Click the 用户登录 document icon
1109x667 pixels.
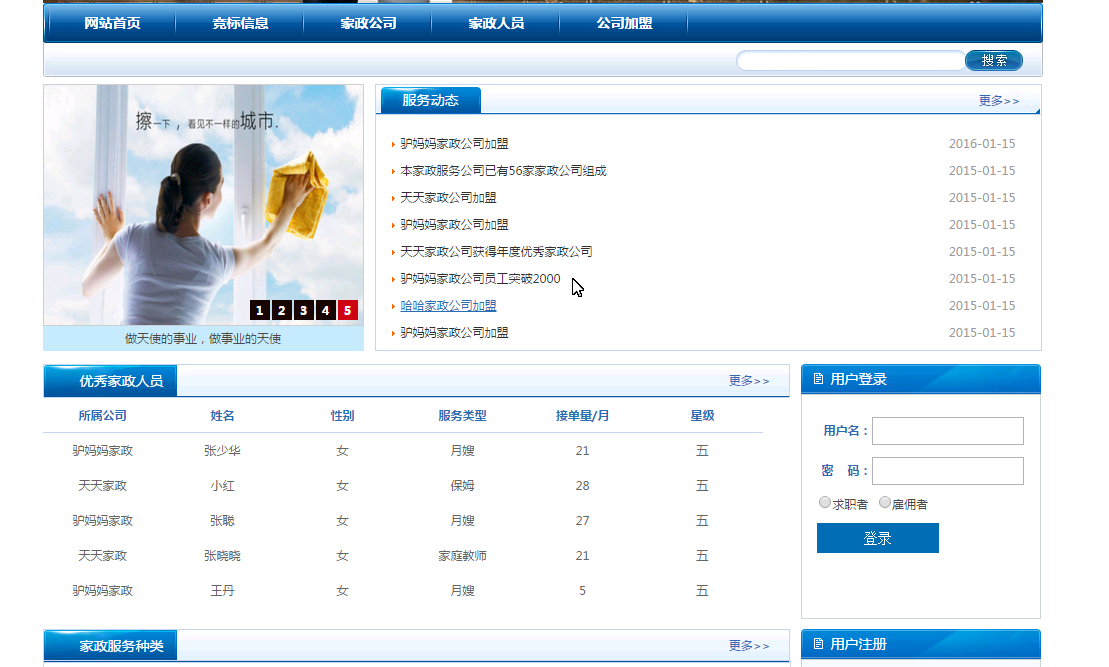(818, 379)
